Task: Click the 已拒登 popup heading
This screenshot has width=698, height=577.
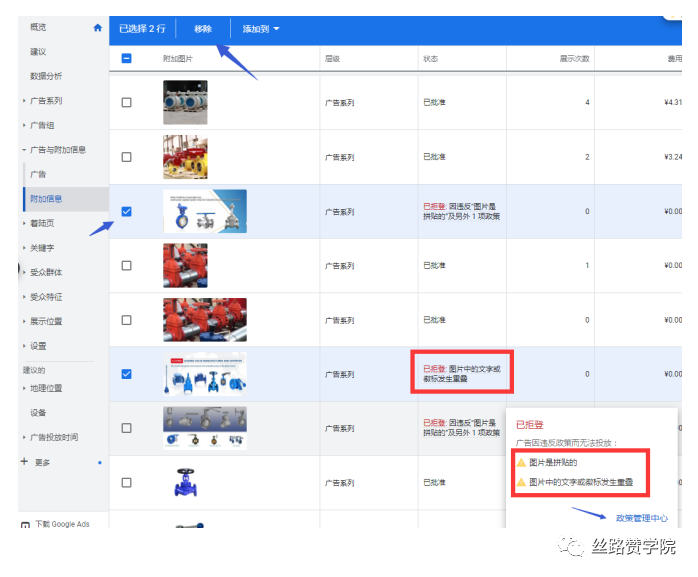Action: (530, 425)
